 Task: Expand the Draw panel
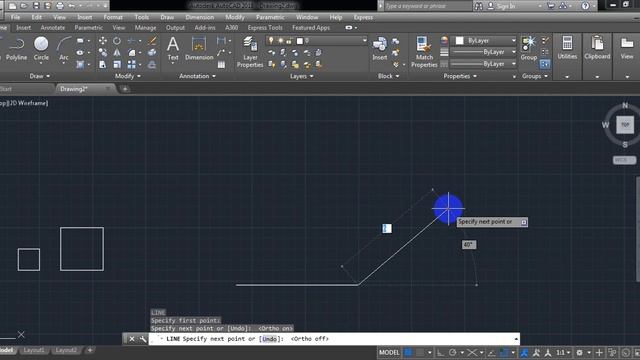[40, 76]
